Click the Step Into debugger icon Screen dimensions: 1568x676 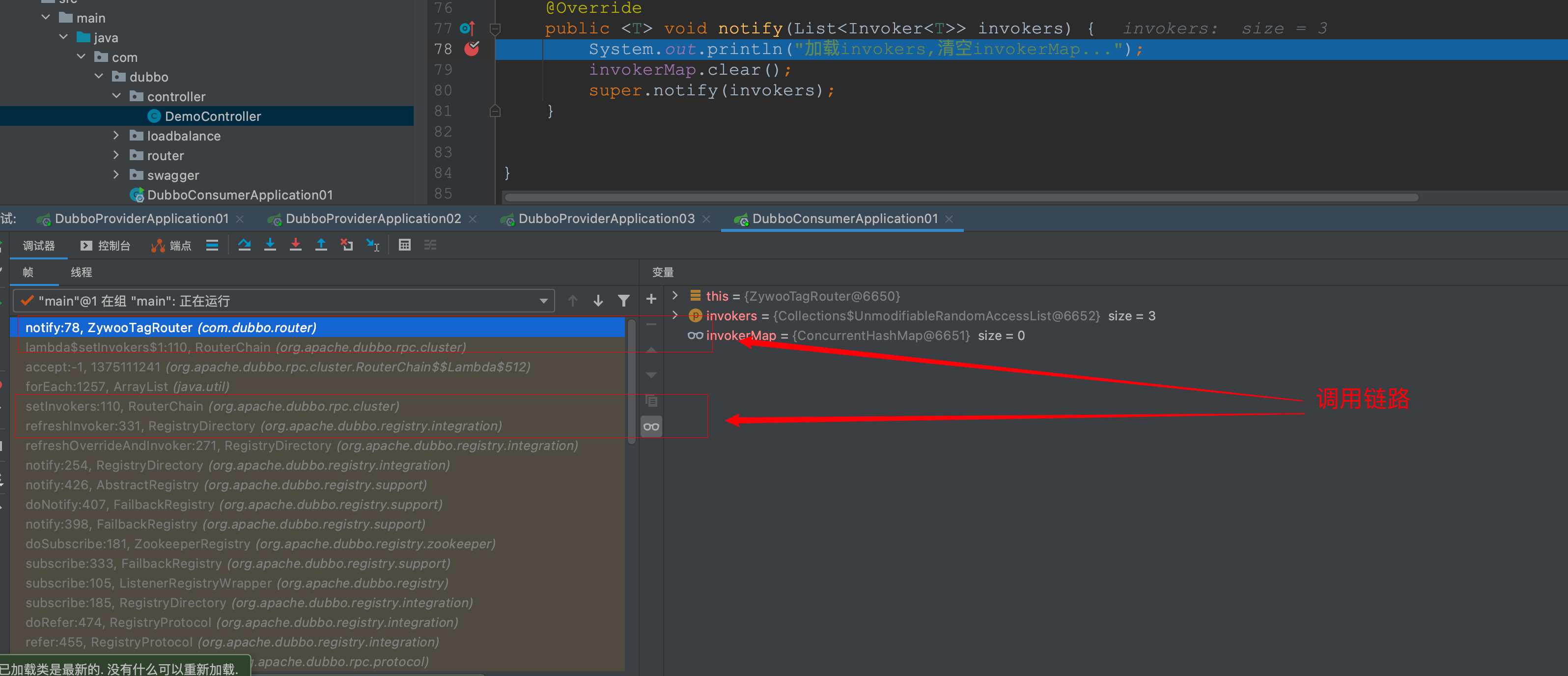coord(270,245)
